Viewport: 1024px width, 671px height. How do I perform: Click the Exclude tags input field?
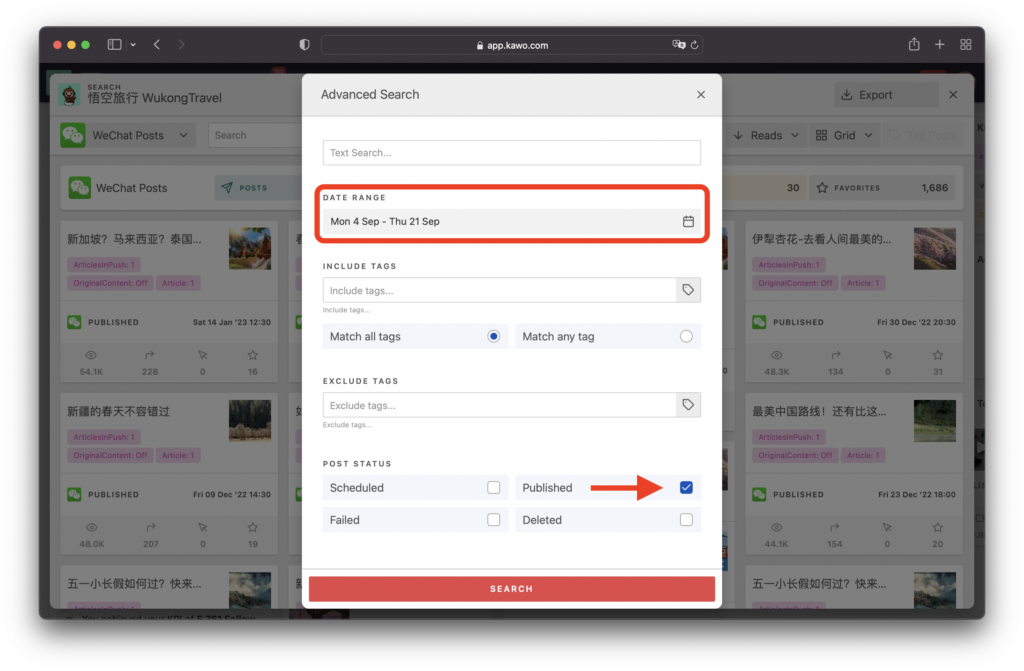click(500, 405)
